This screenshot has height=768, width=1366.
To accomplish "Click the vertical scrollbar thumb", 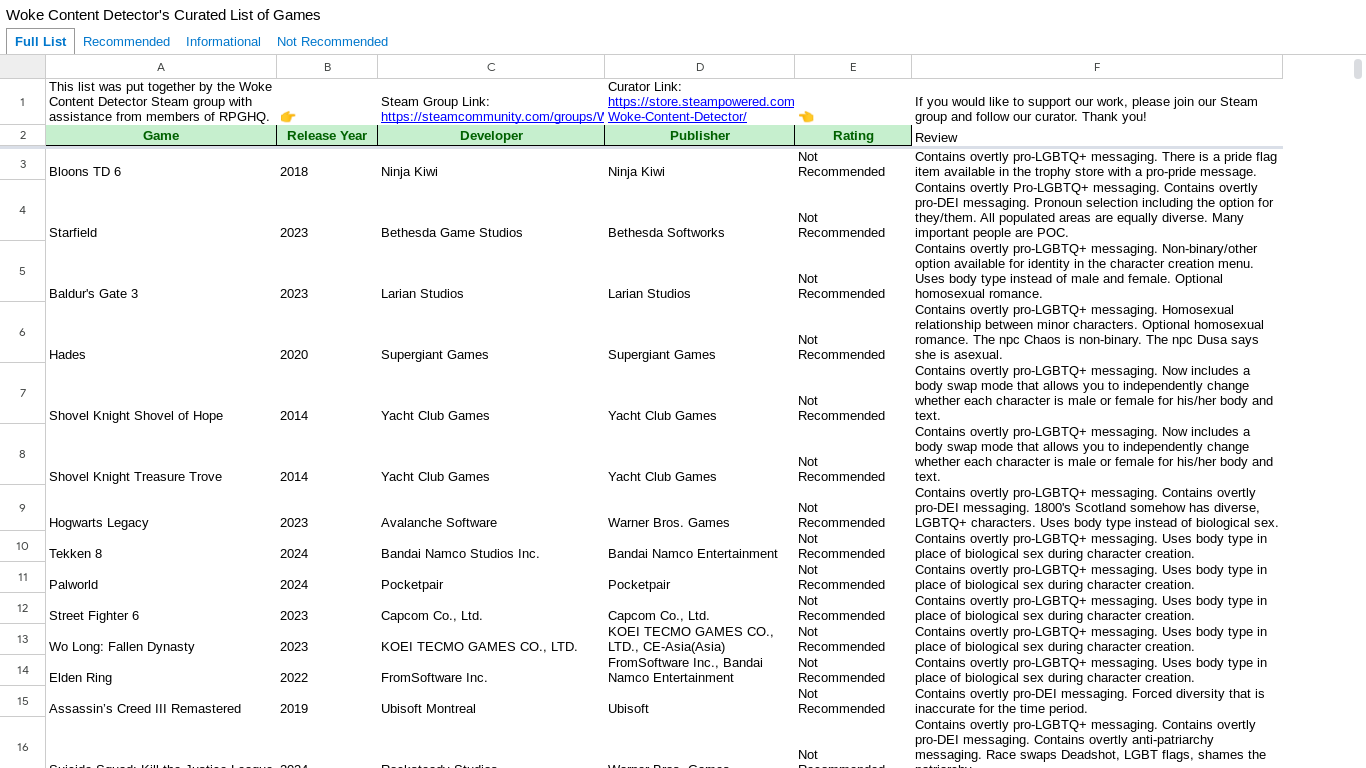I will [1358, 69].
